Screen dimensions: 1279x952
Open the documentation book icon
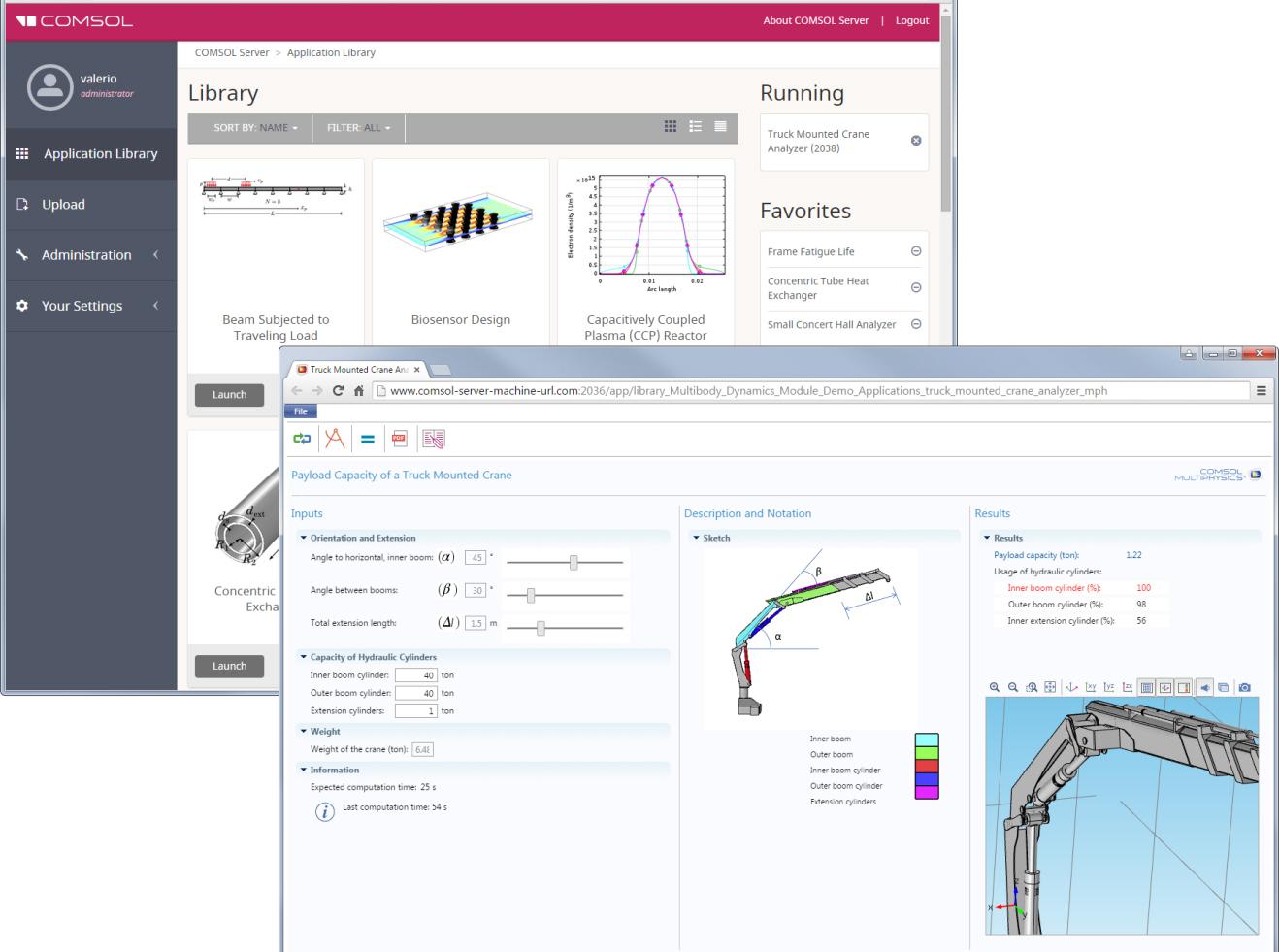point(433,440)
